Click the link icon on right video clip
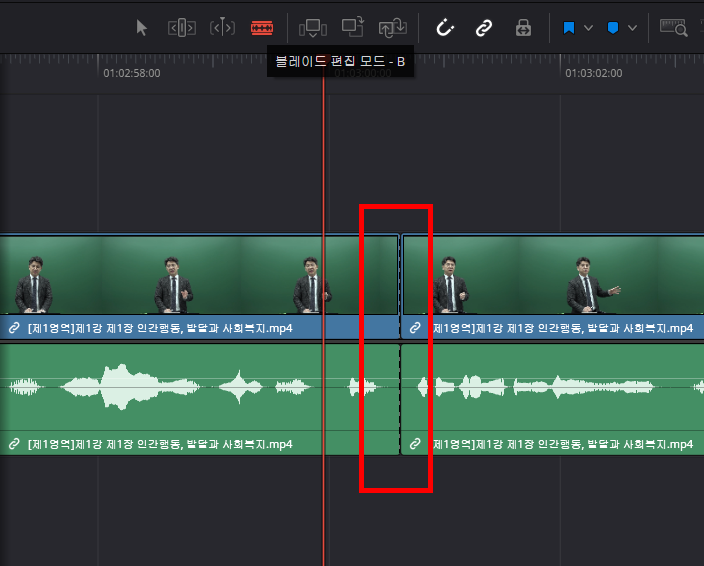This screenshot has height=566, width=704. click(415, 328)
